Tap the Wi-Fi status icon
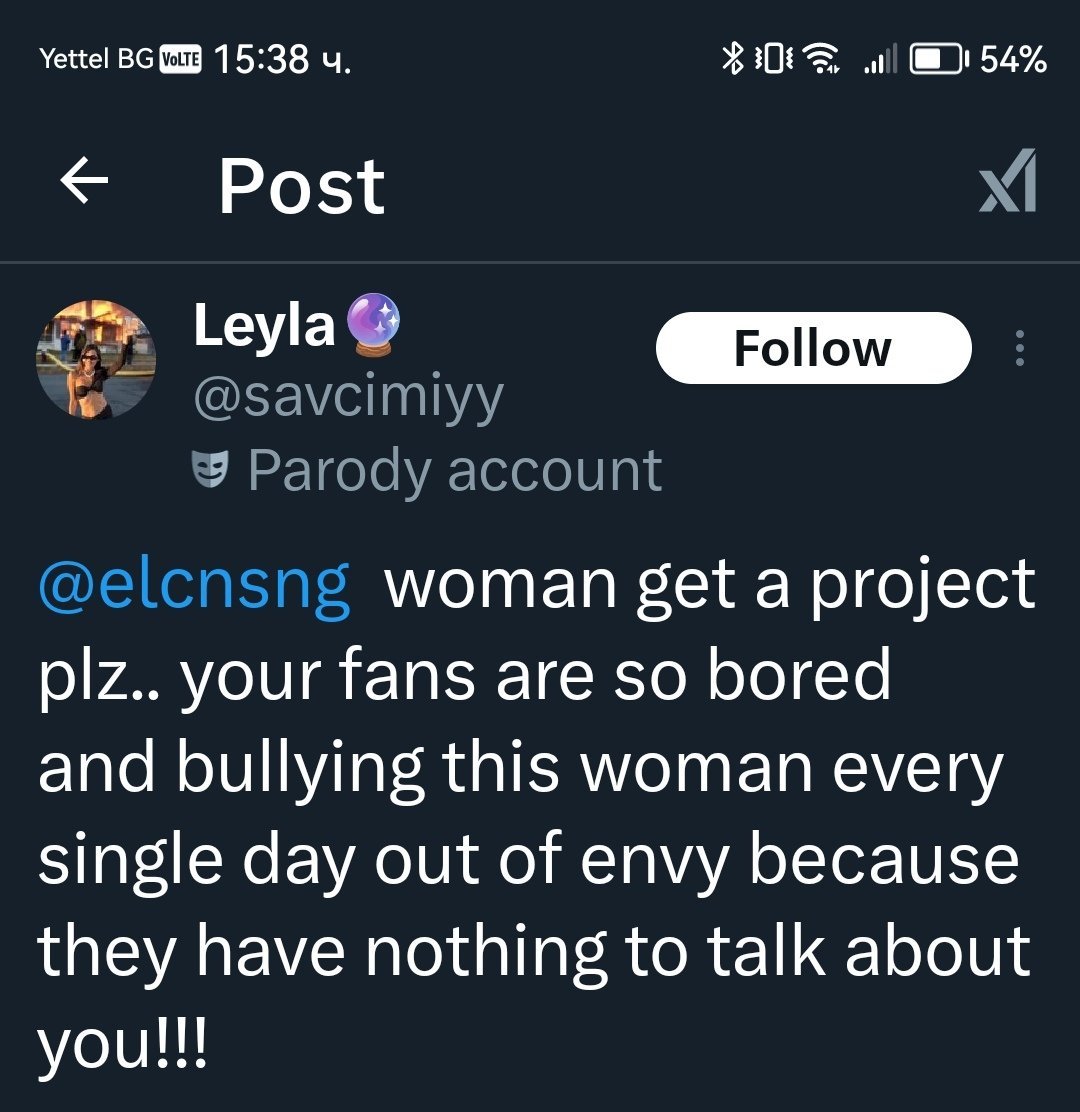The width and height of the screenshot is (1080, 1112). tap(822, 60)
